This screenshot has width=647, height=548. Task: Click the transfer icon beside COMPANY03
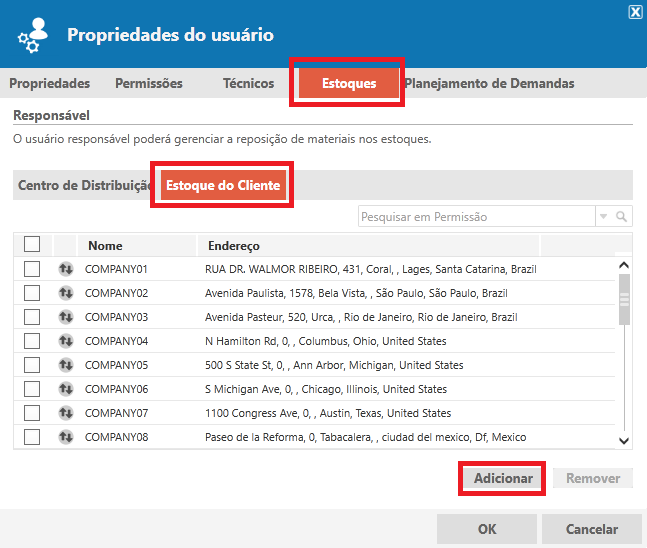[x=66, y=317]
